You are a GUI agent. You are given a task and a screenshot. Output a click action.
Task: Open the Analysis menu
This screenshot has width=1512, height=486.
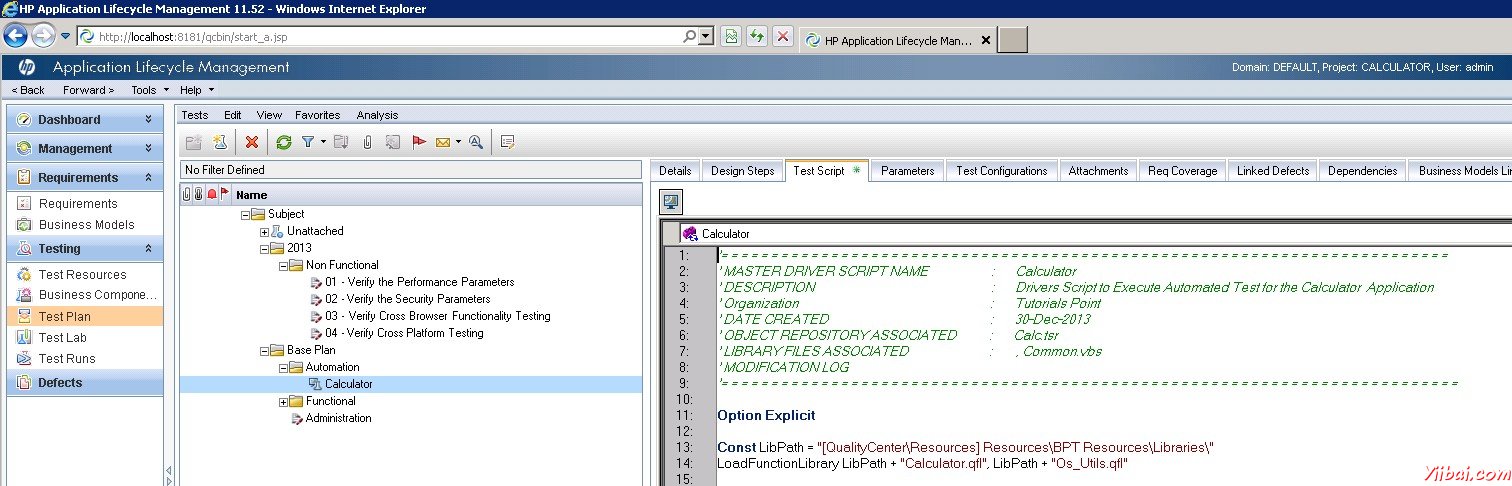[377, 115]
